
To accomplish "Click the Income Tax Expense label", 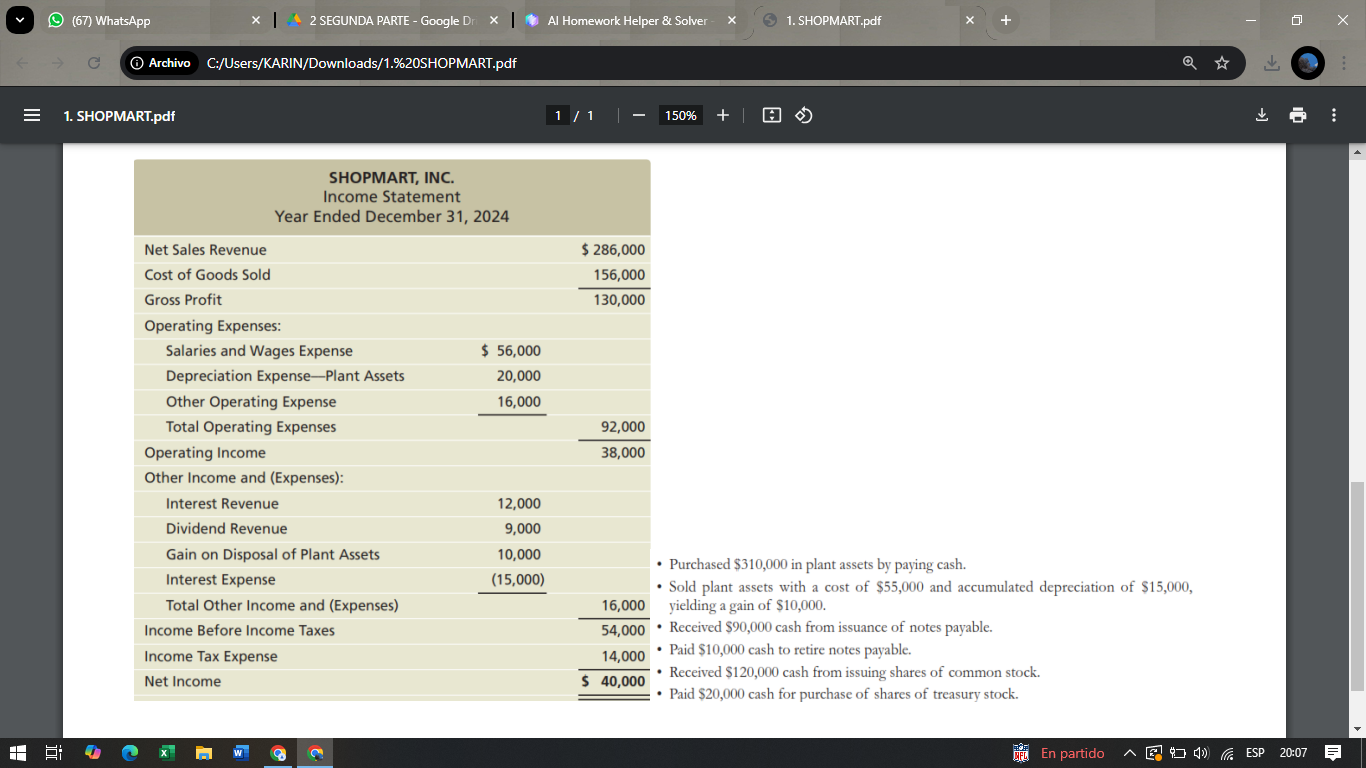I will coord(211,656).
